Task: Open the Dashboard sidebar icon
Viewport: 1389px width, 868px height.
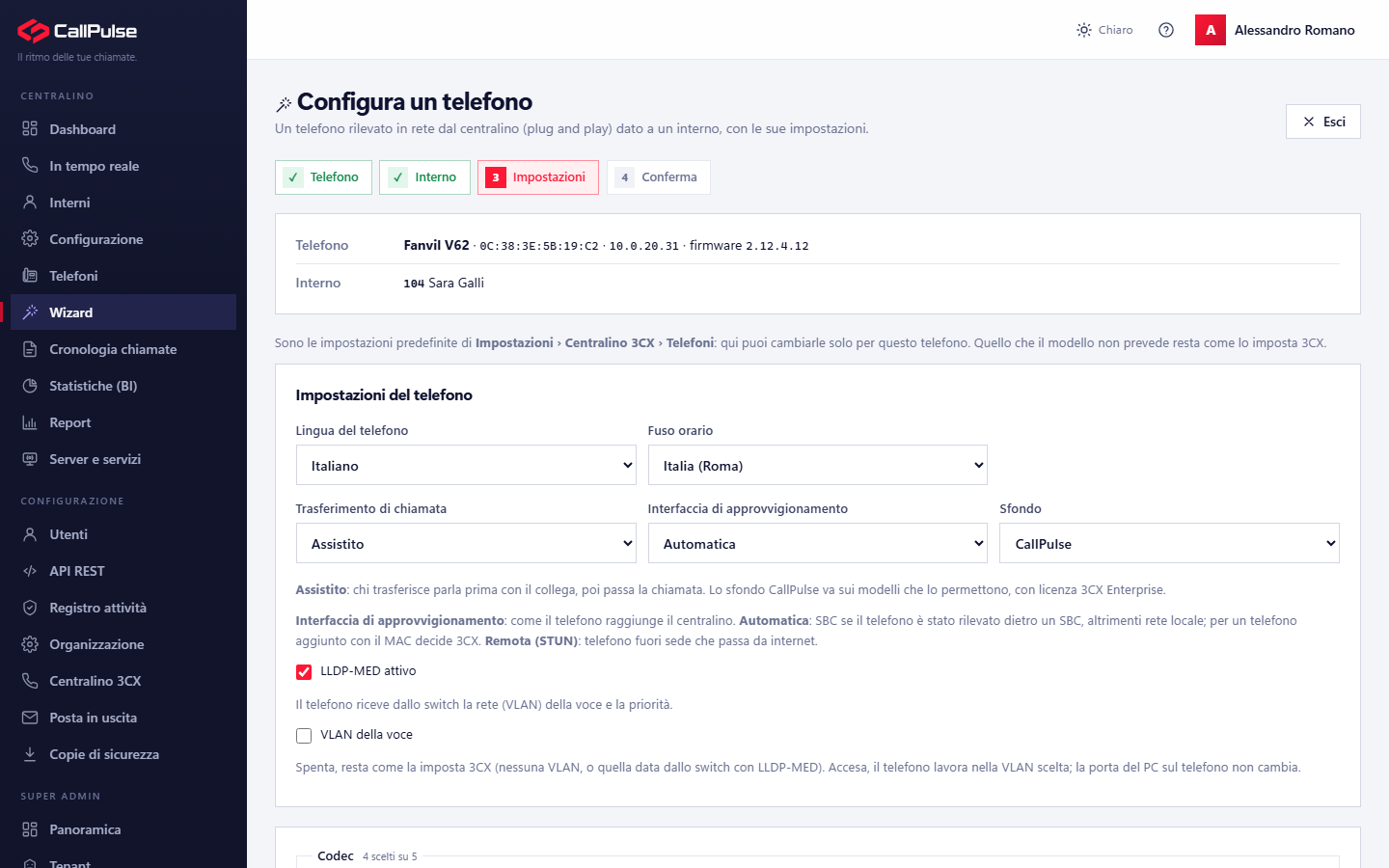Action: (x=30, y=129)
